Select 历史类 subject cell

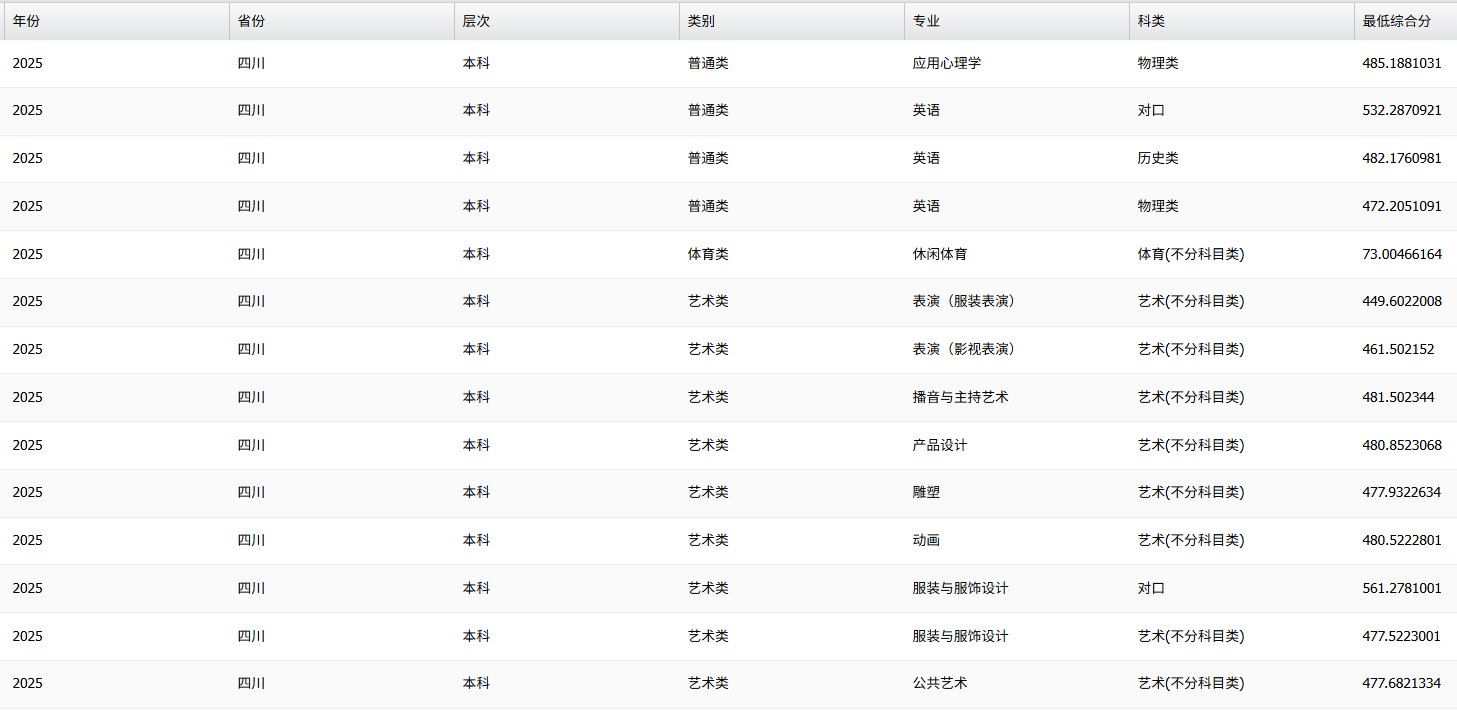click(x=1158, y=158)
